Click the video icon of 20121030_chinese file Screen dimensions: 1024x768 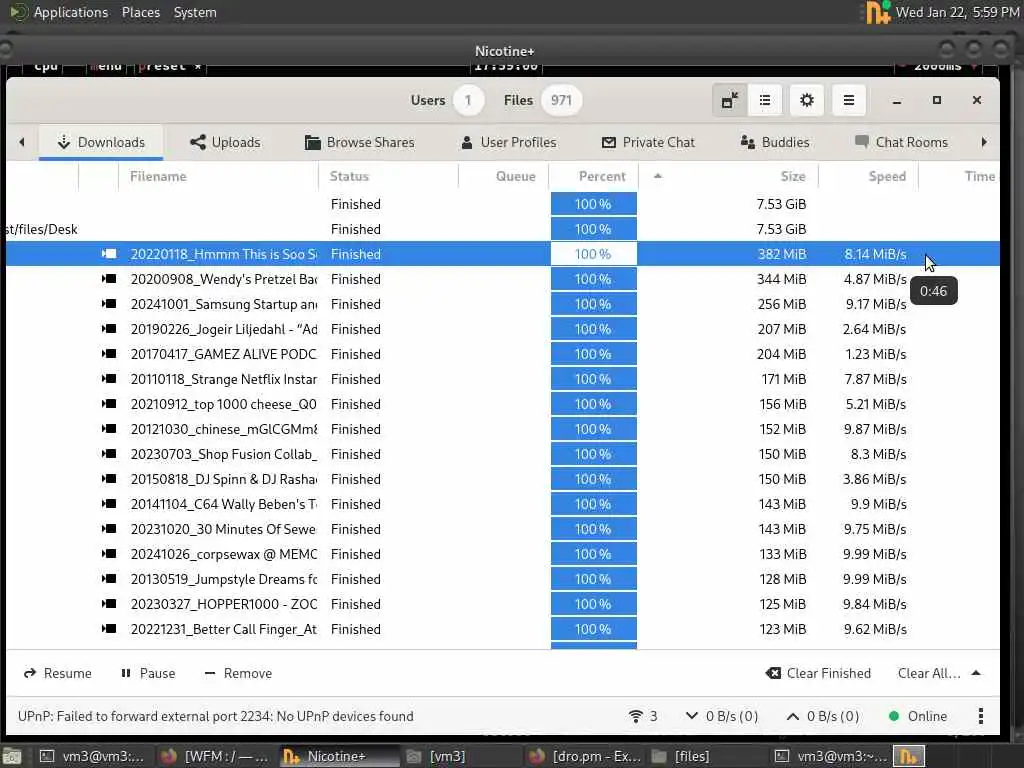pos(109,429)
